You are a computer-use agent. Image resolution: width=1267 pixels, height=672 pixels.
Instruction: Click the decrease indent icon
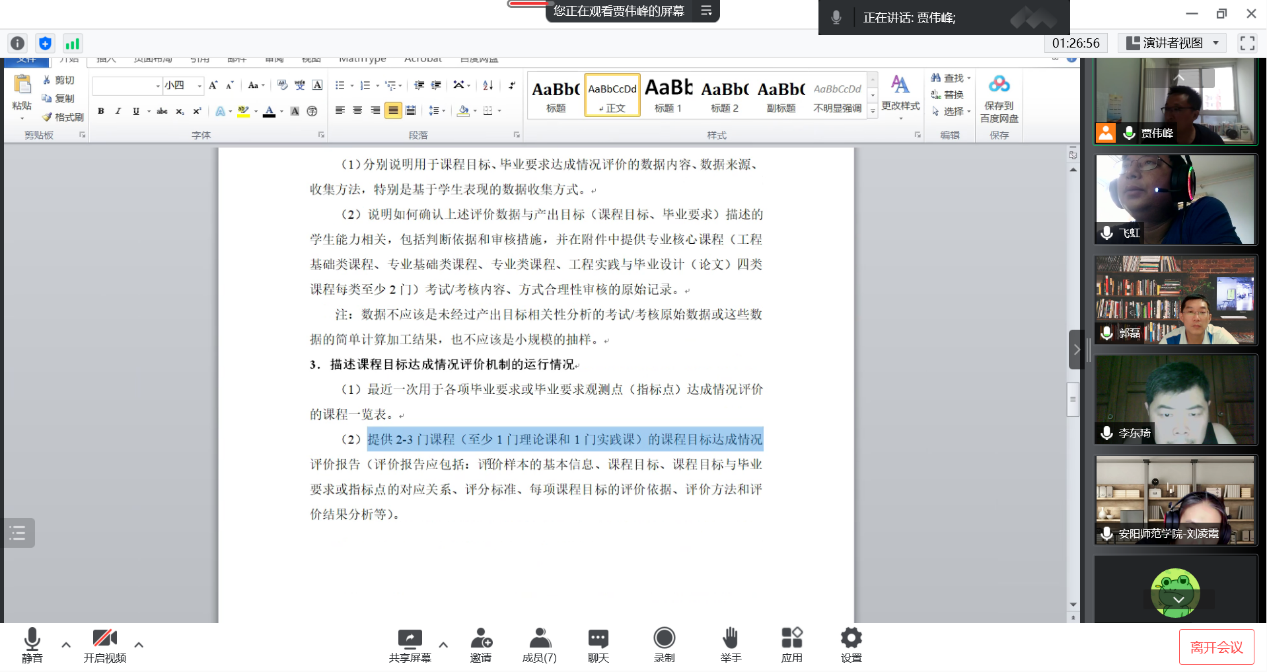pyautogui.click(x=419, y=86)
